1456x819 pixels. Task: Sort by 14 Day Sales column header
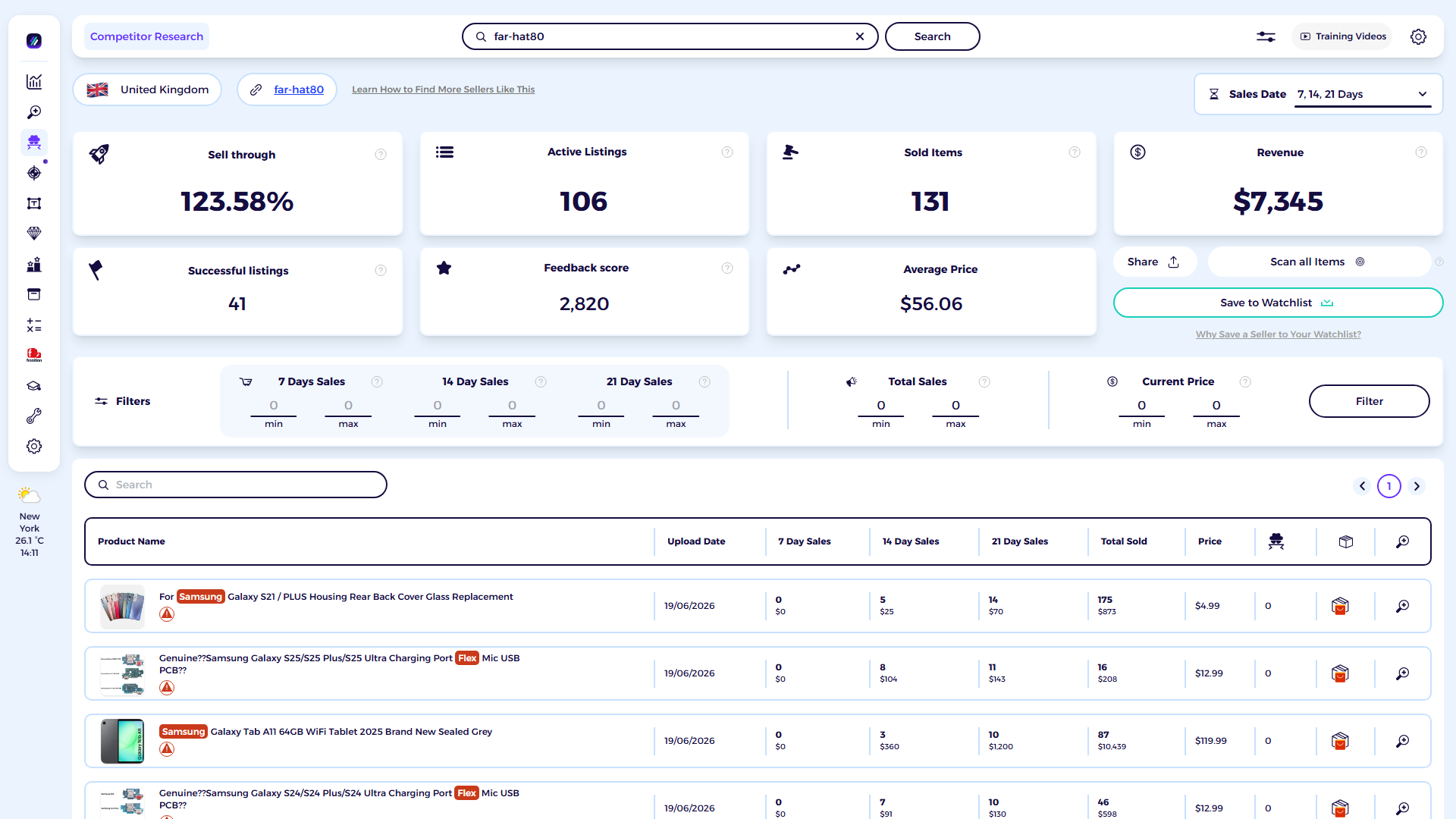pyautogui.click(x=911, y=541)
